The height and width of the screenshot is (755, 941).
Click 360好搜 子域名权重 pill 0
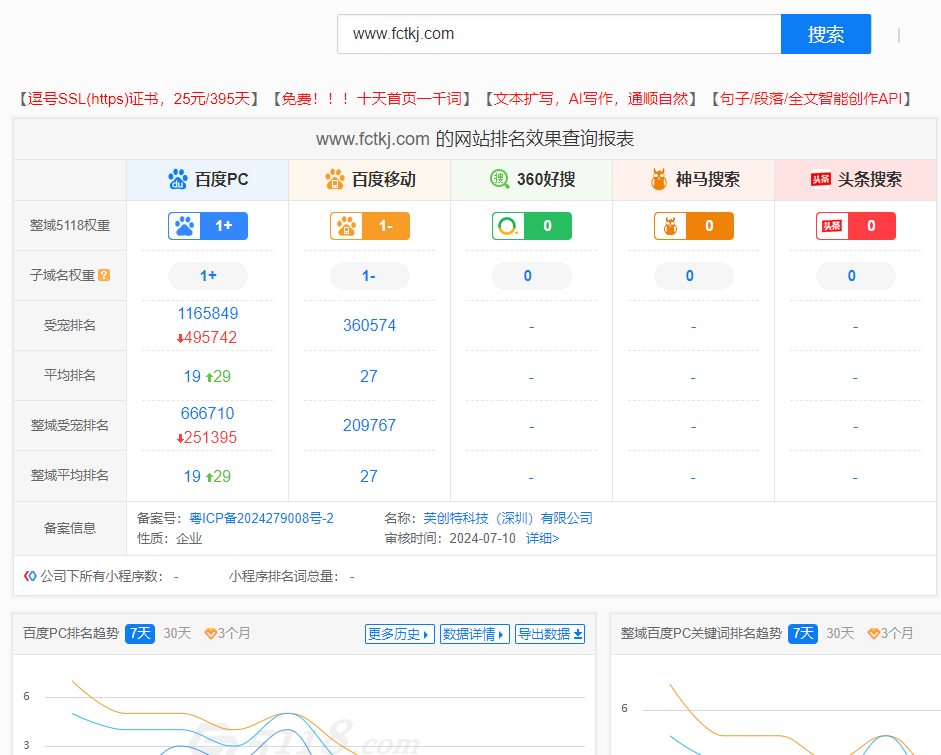point(532,276)
